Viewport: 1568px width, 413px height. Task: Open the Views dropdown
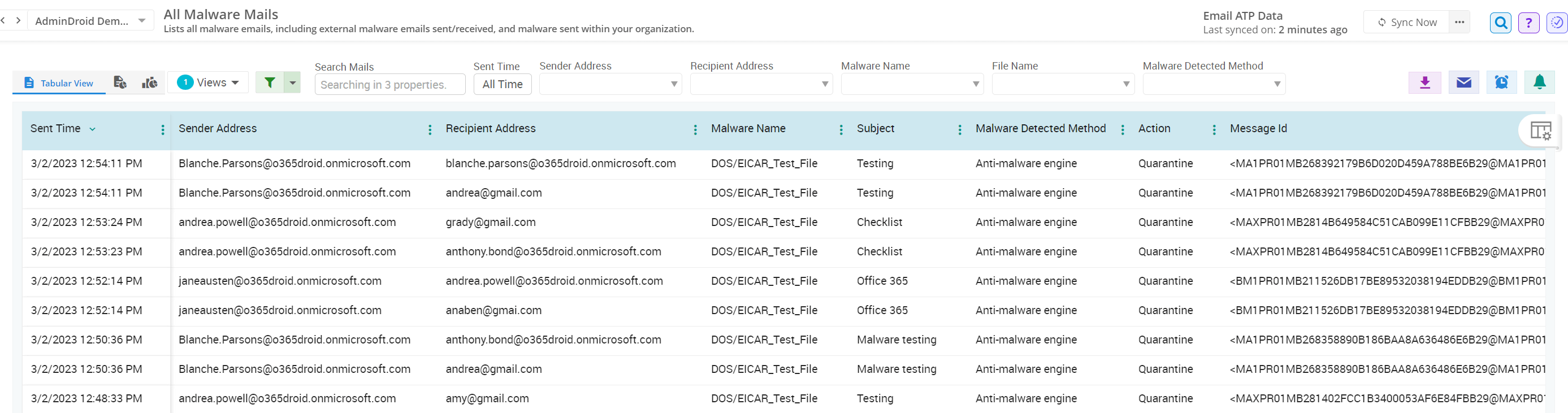tap(208, 82)
